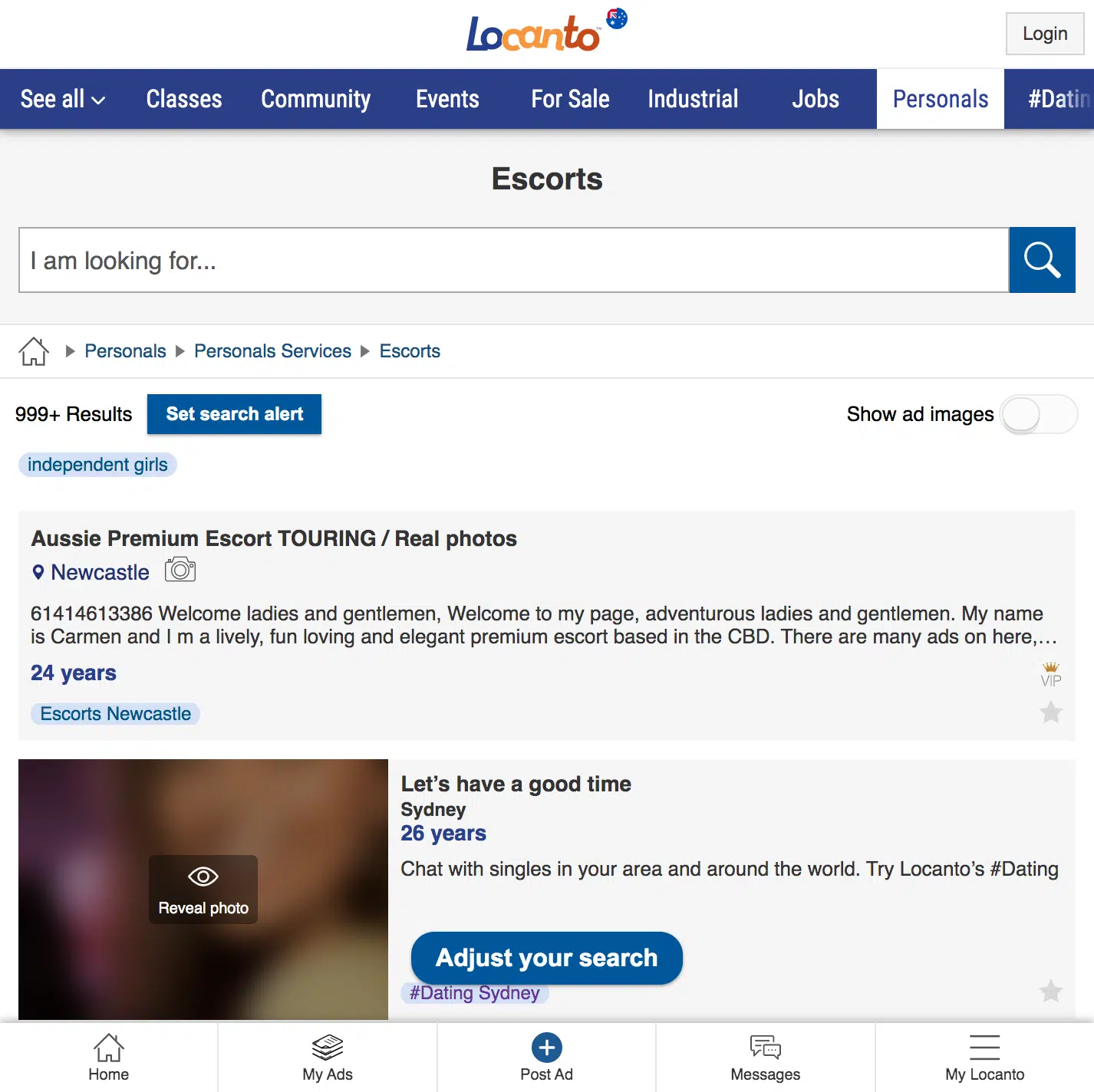1094x1092 pixels.
Task: Open the Community category
Action: click(316, 99)
